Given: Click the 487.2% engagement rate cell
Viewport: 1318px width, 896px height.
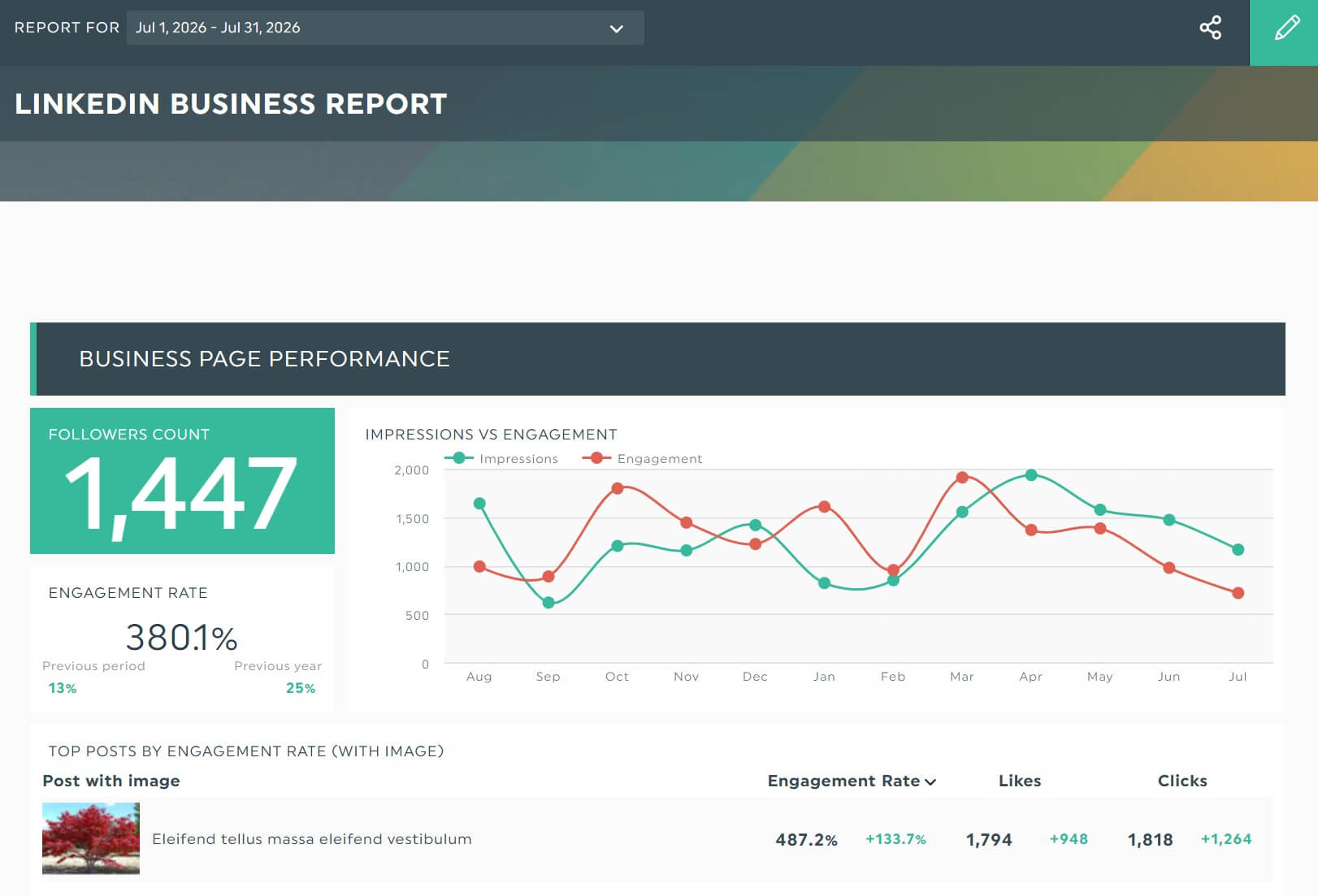Looking at the screenshot, I should (806, 840).
